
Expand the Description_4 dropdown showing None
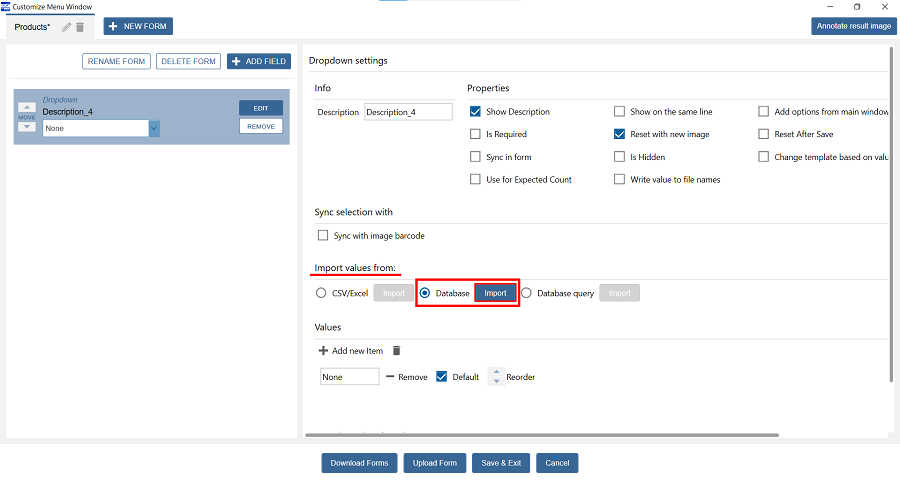click(x=154, y=128)
